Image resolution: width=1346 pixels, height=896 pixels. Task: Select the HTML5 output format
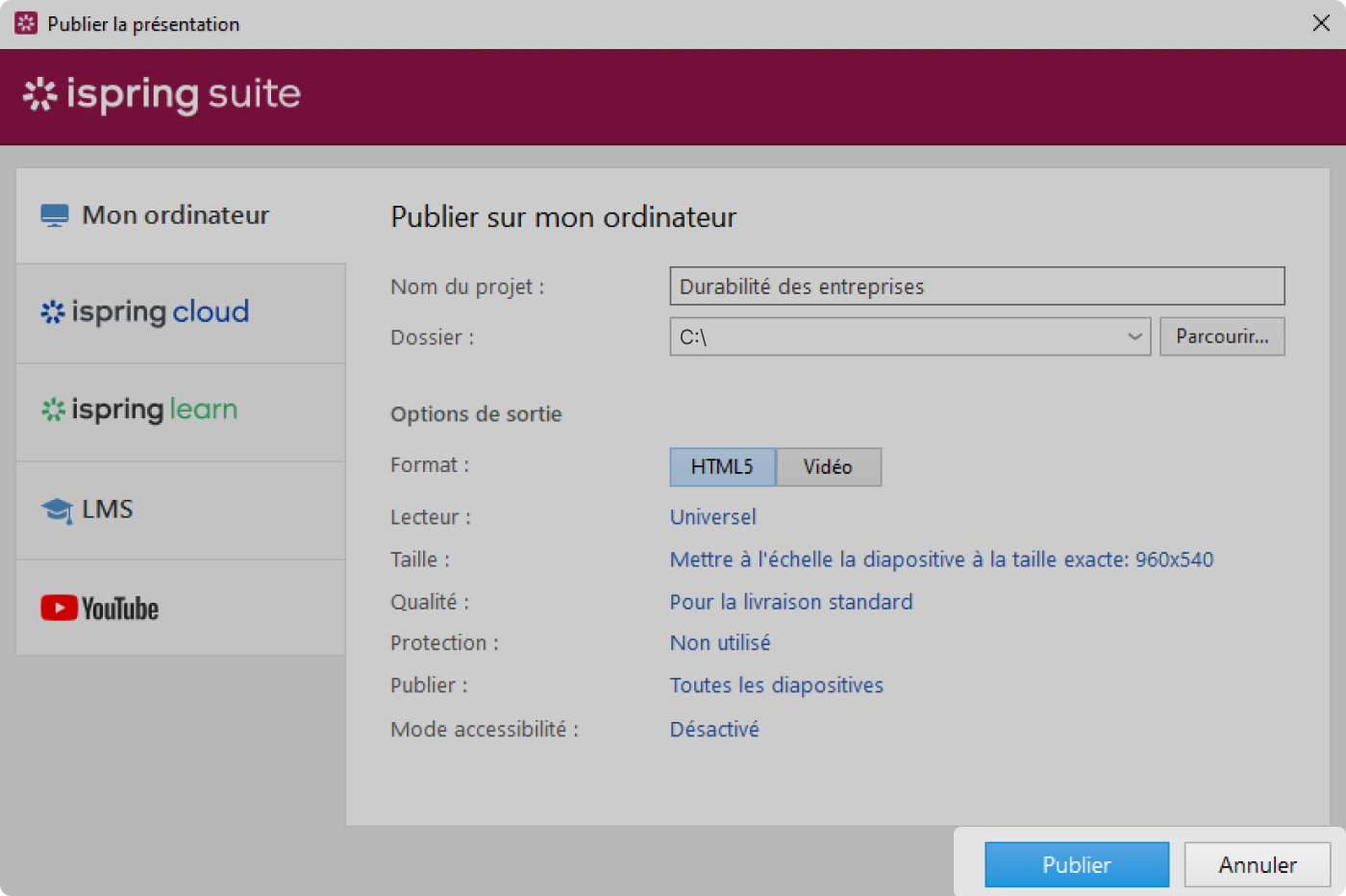722,467
